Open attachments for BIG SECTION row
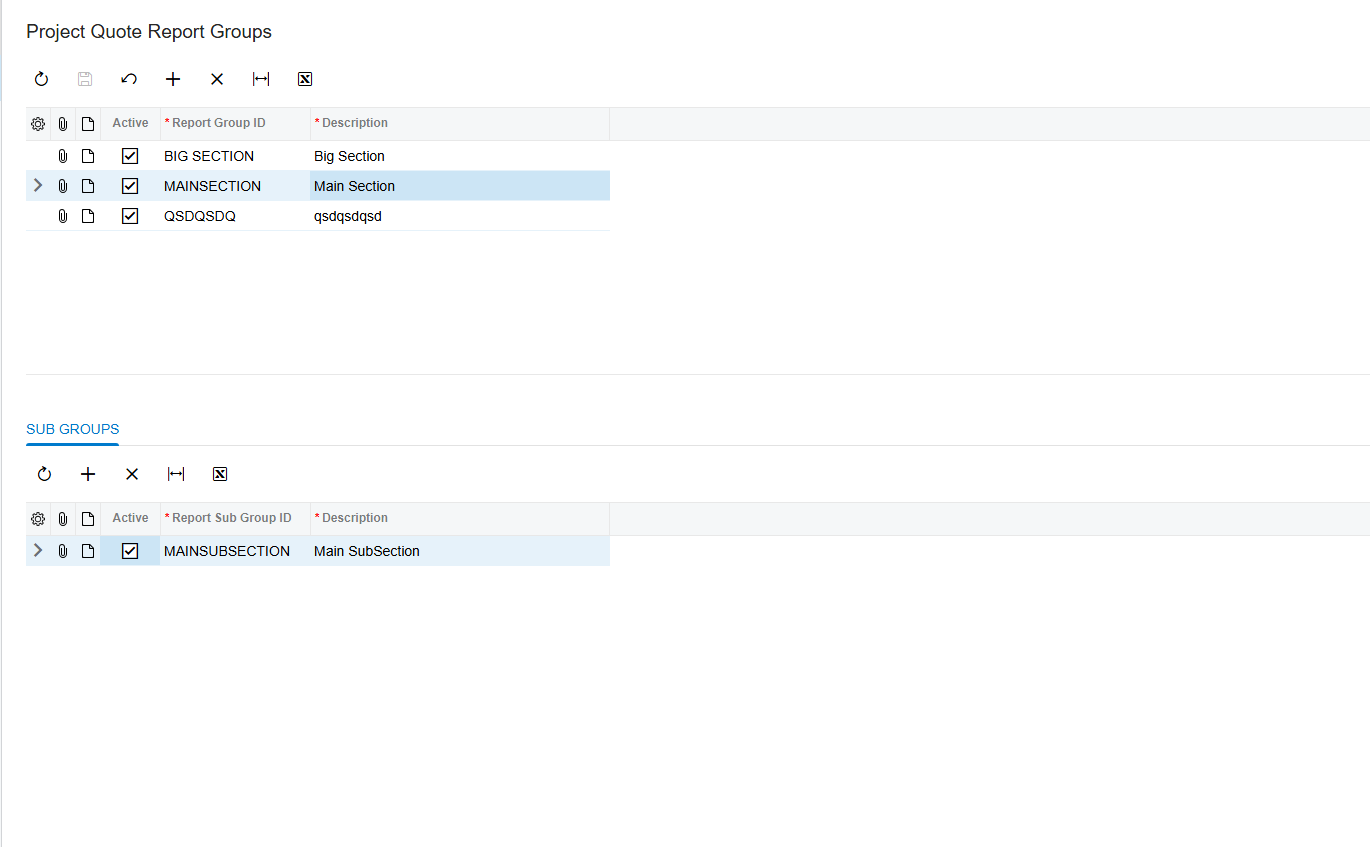Image resolution: width=1370 pixels, height=847 pixels. tap(63, 156)
